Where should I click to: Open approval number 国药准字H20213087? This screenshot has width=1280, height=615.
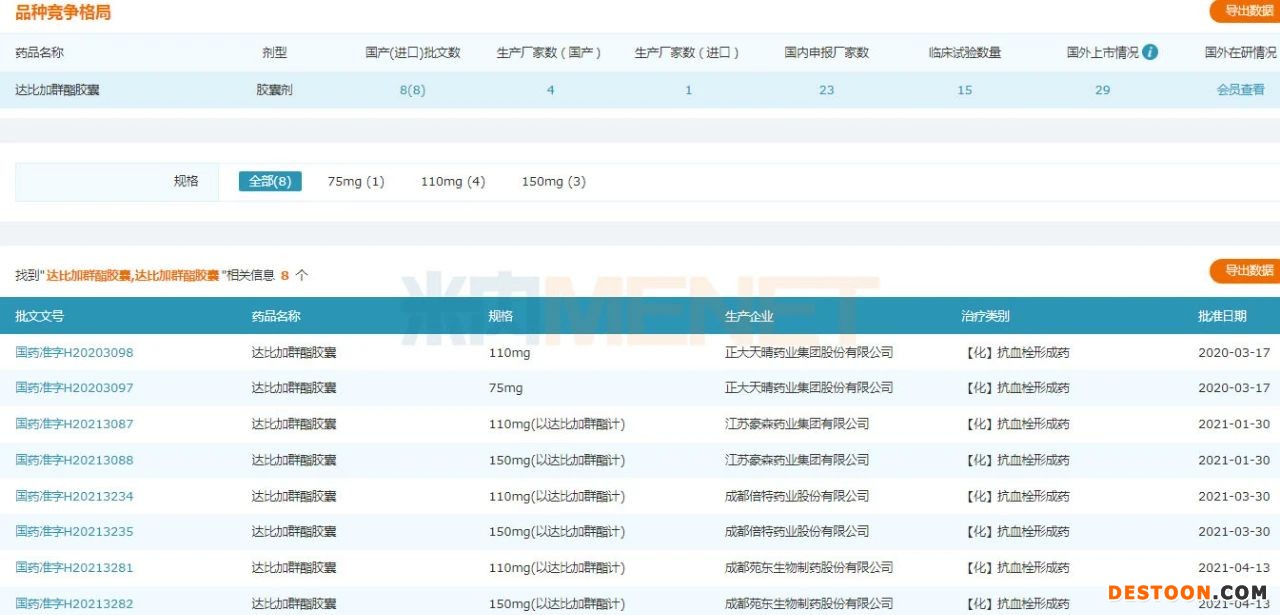(x=74, y=424)
